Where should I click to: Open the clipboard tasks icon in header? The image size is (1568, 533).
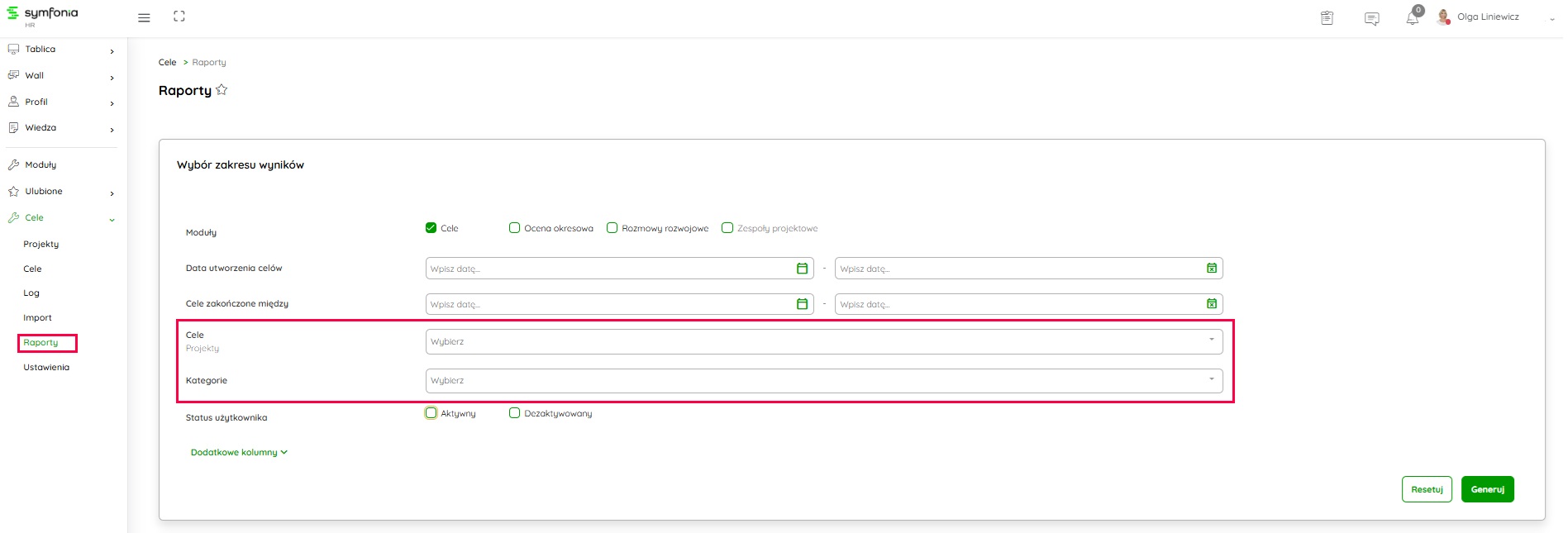pyautogui.click(x=1327, y=17)
